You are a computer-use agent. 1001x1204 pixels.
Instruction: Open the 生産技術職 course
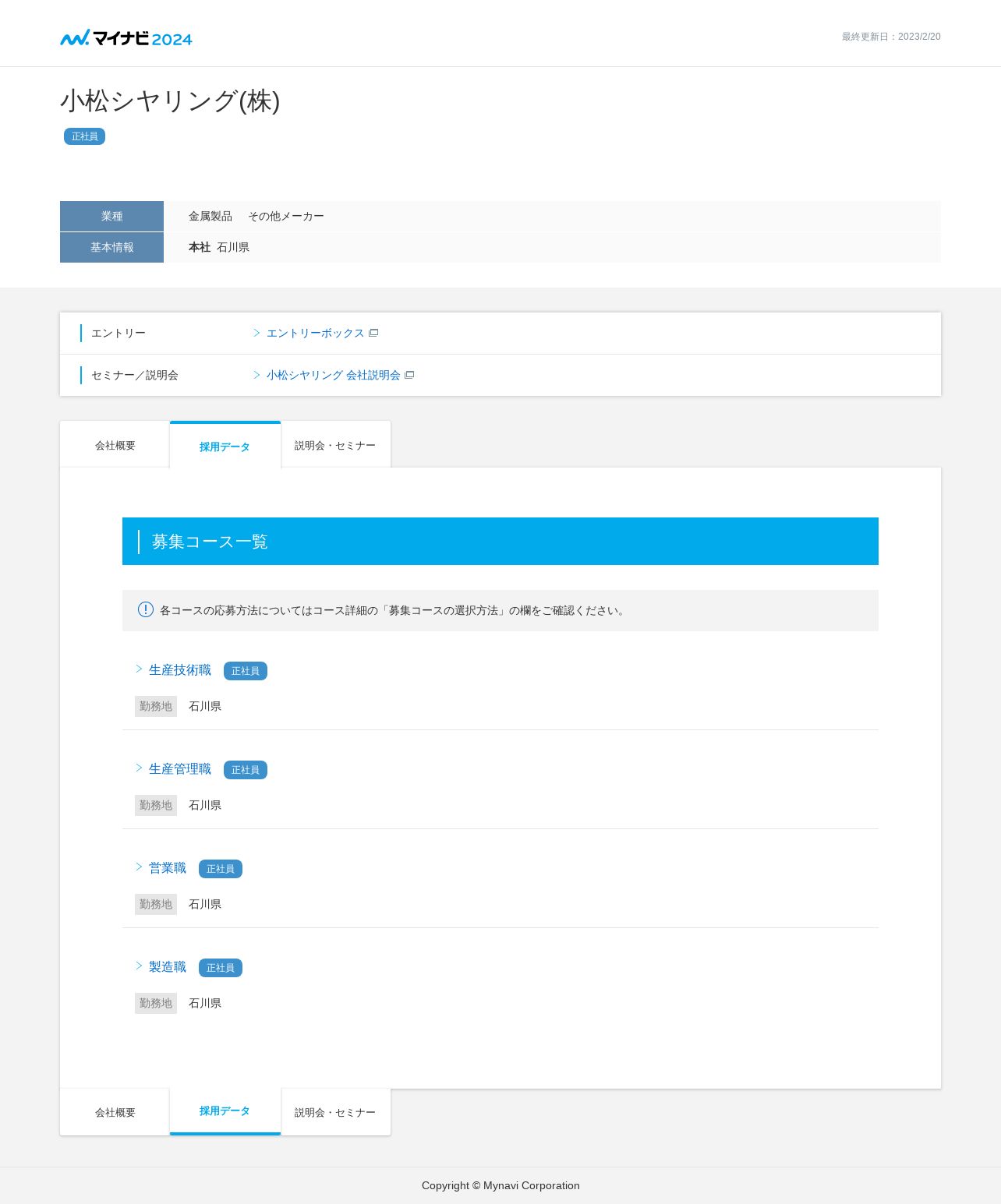pyautogui.click(x=180, y=670)
